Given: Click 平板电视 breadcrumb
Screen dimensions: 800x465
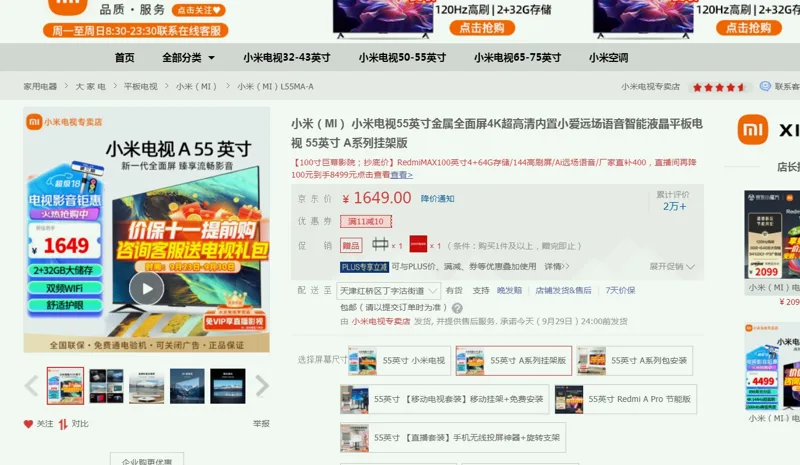Looking at the screenshot, I should click(140, 86).
